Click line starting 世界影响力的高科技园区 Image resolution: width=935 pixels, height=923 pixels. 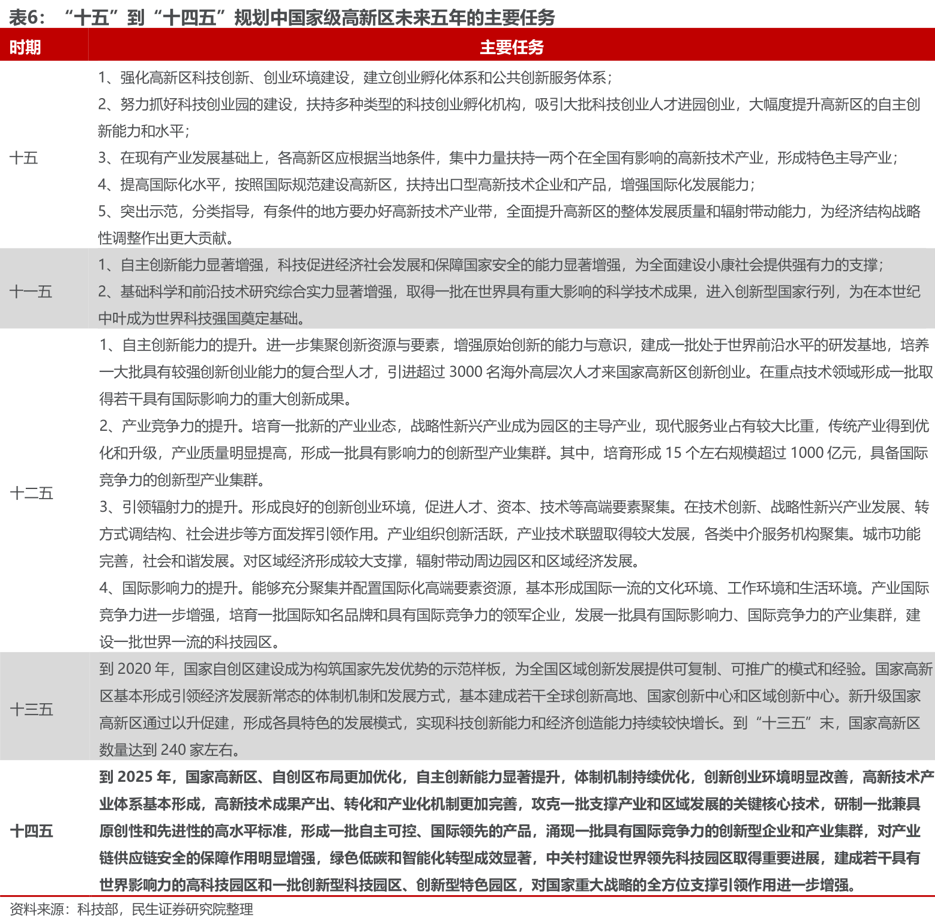coord(478,884)
